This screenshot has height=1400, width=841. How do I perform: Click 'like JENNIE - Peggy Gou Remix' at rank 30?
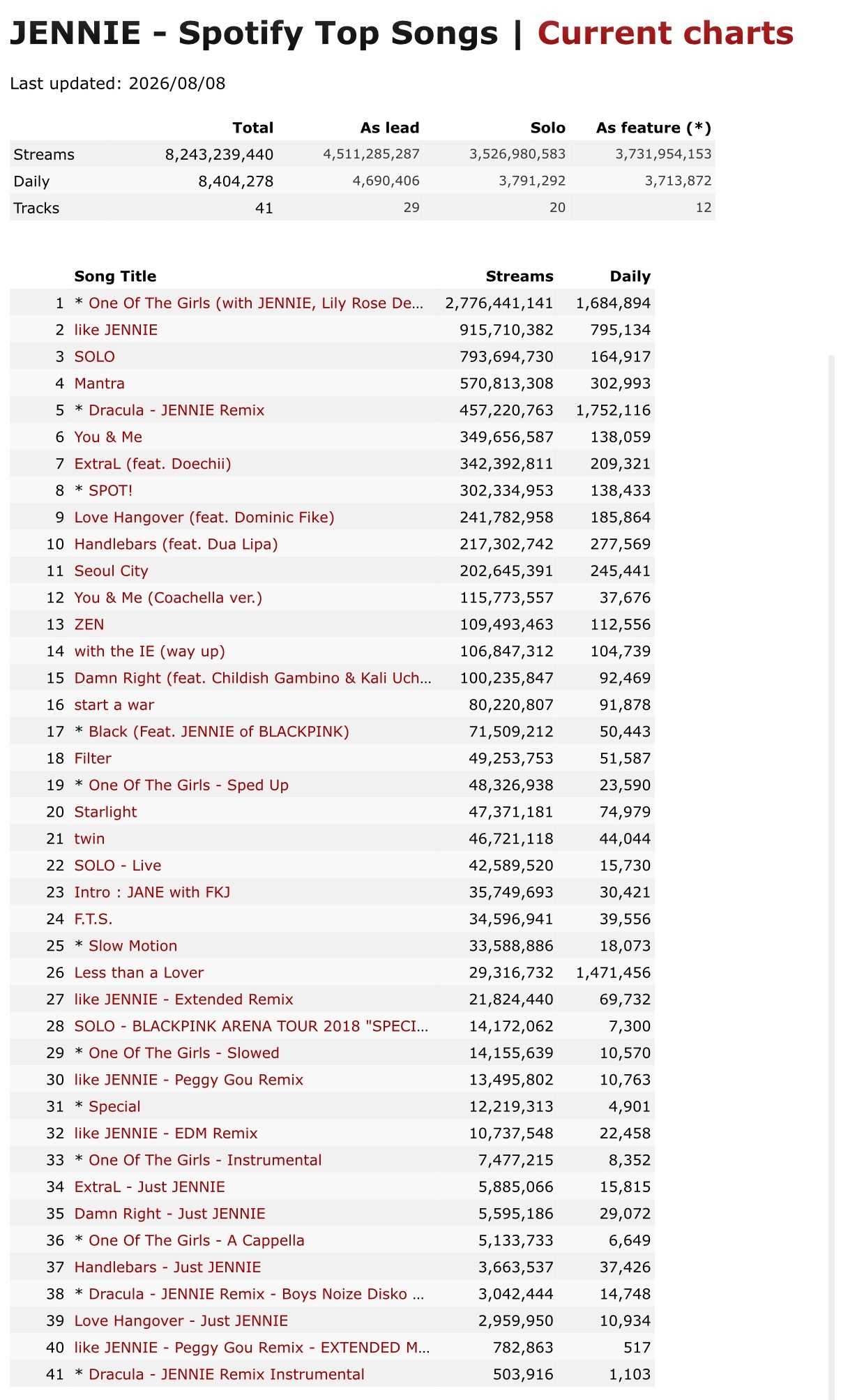click(189, 1080)
